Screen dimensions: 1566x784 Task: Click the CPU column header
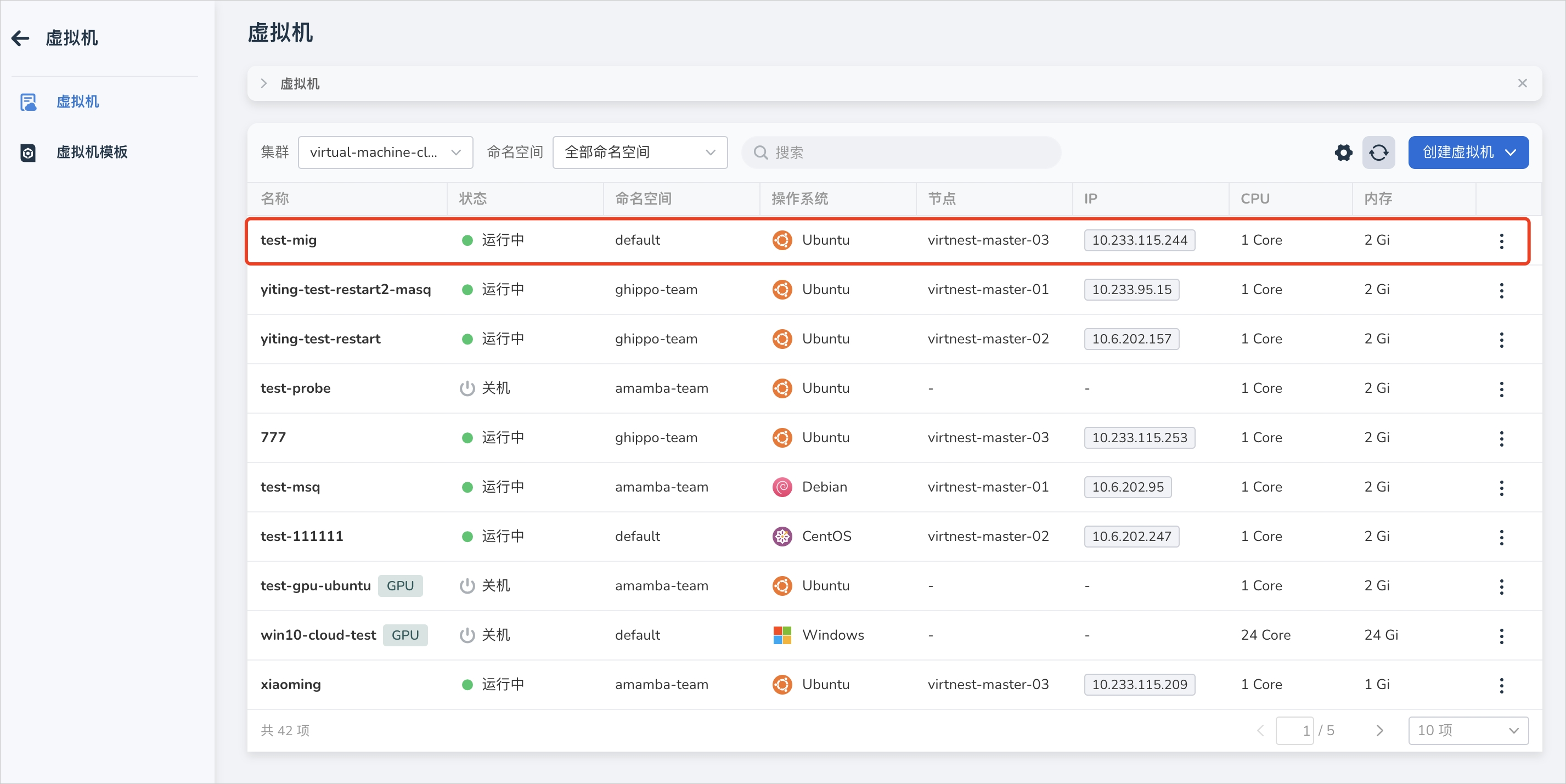(1255, 199)
